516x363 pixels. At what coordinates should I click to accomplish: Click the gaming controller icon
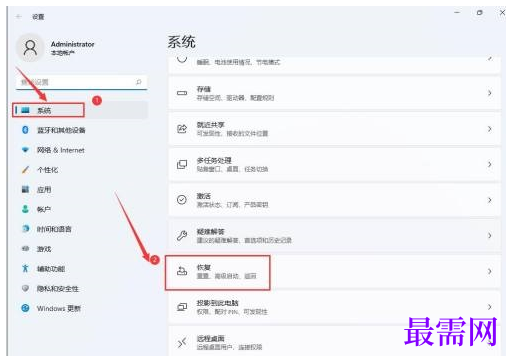pos(25,249)
